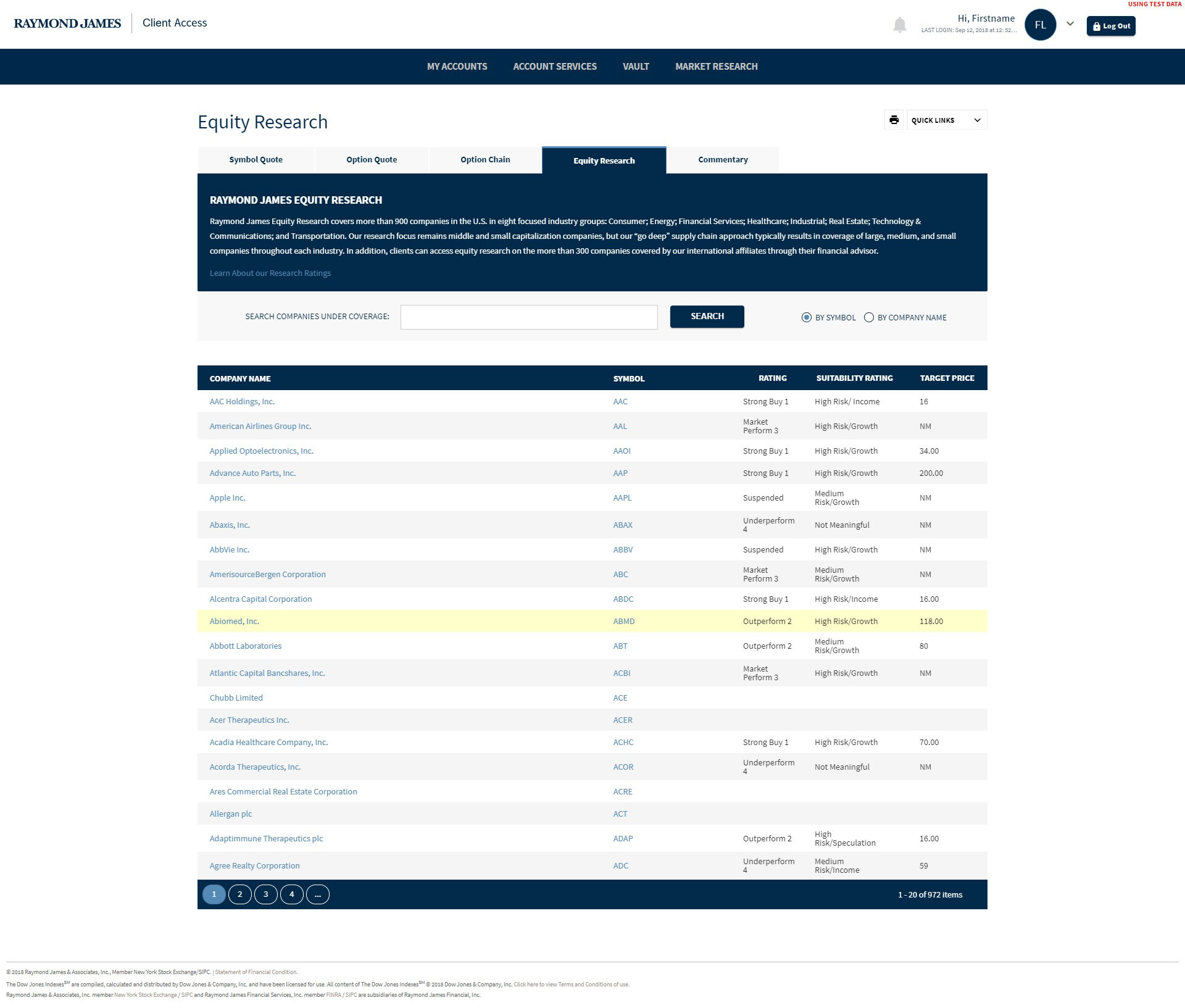Click Client Access header text
1185x1008 pixels.
[175, 23]
